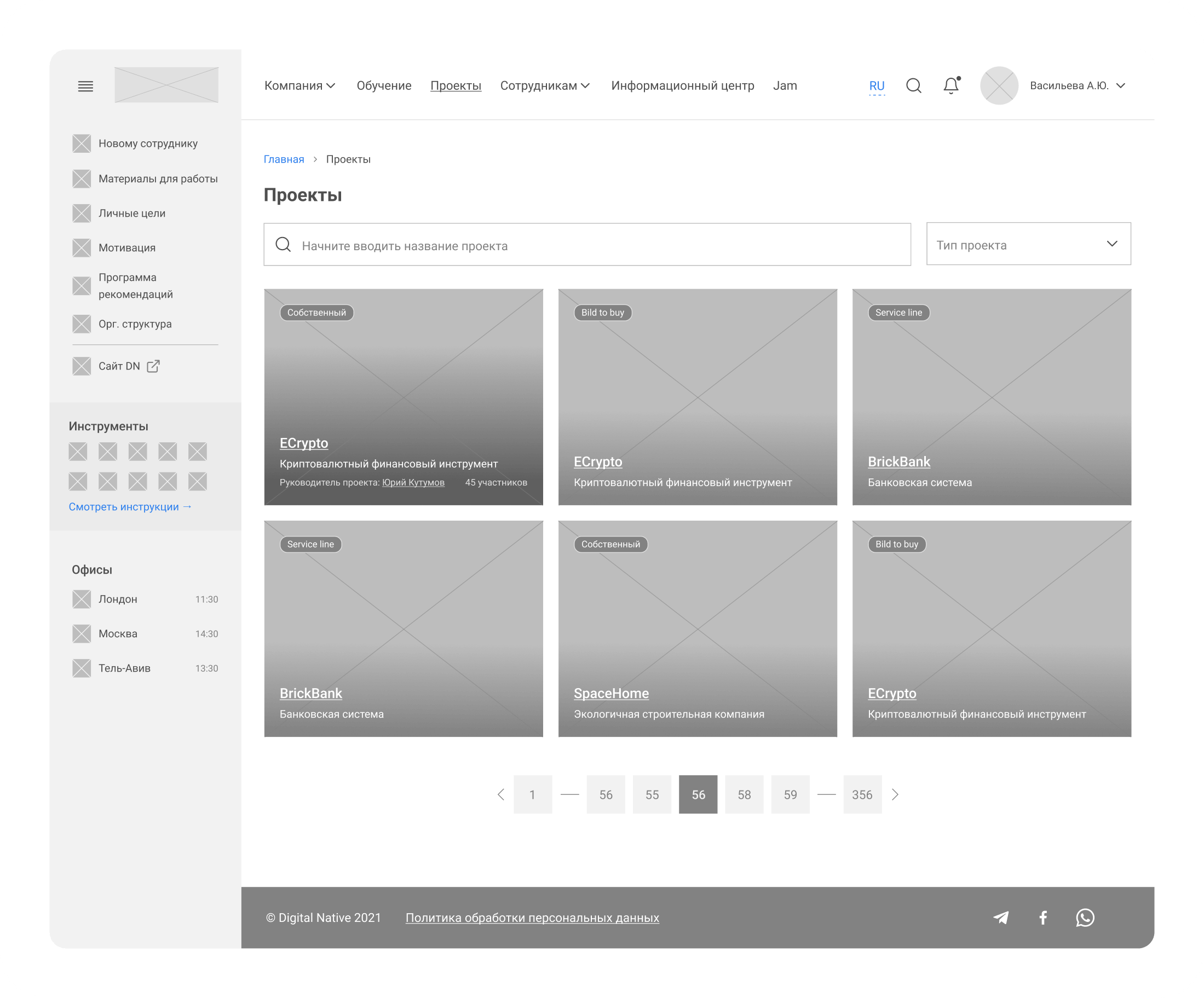This screenshot has height=998, width=1204.
Task: Open external link icon next to Сайт DN
Action: click(153, 366)
